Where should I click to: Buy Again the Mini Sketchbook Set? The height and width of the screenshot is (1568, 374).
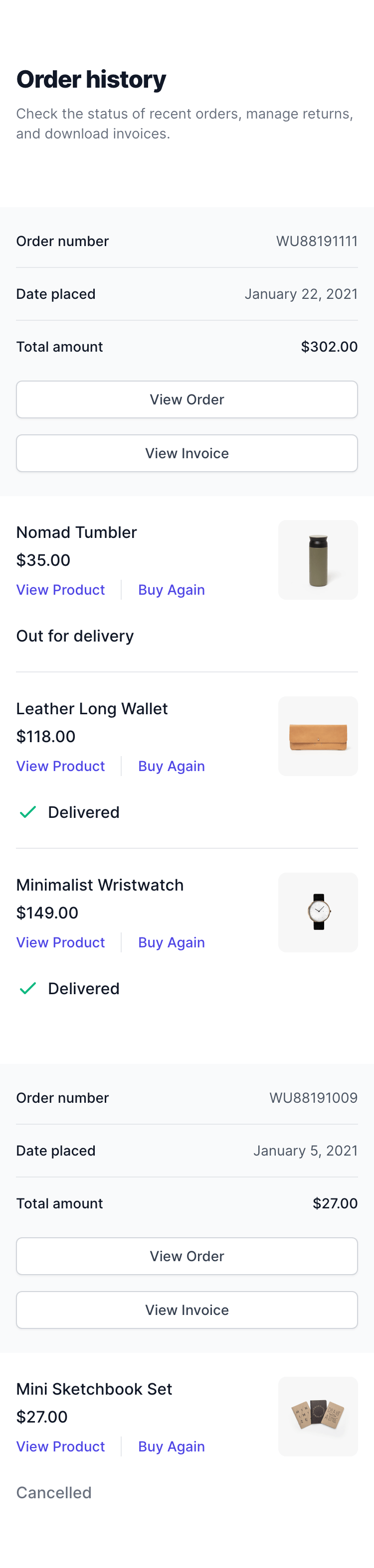(x=171, y=1447)
